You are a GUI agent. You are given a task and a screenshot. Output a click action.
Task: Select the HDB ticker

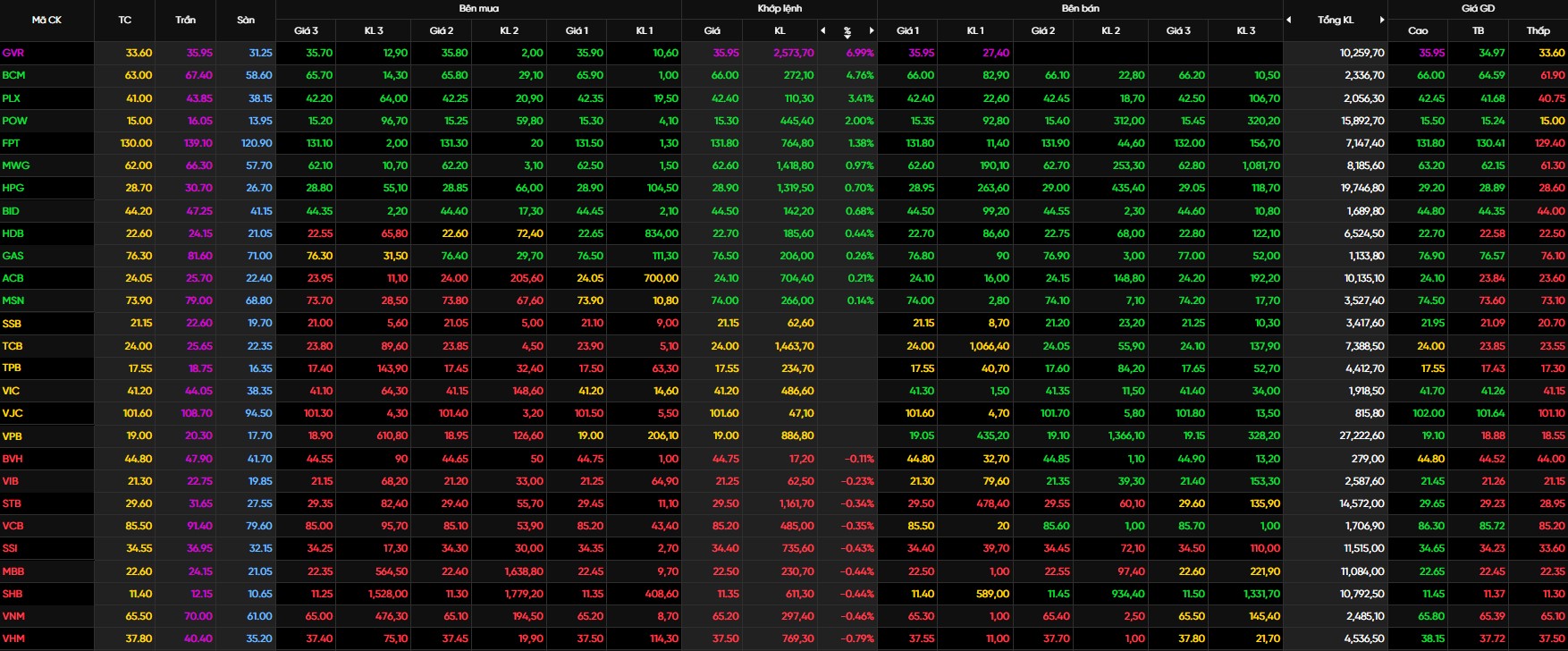pos(13,233)
